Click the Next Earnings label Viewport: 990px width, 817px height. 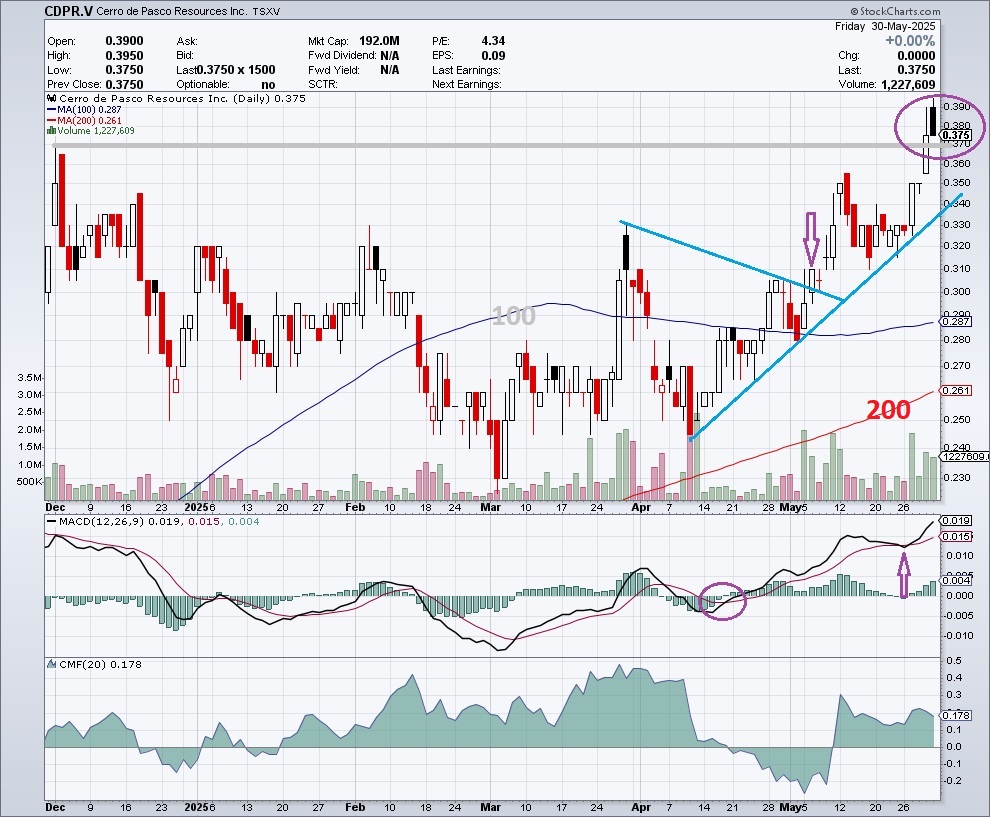coord(467,85)
